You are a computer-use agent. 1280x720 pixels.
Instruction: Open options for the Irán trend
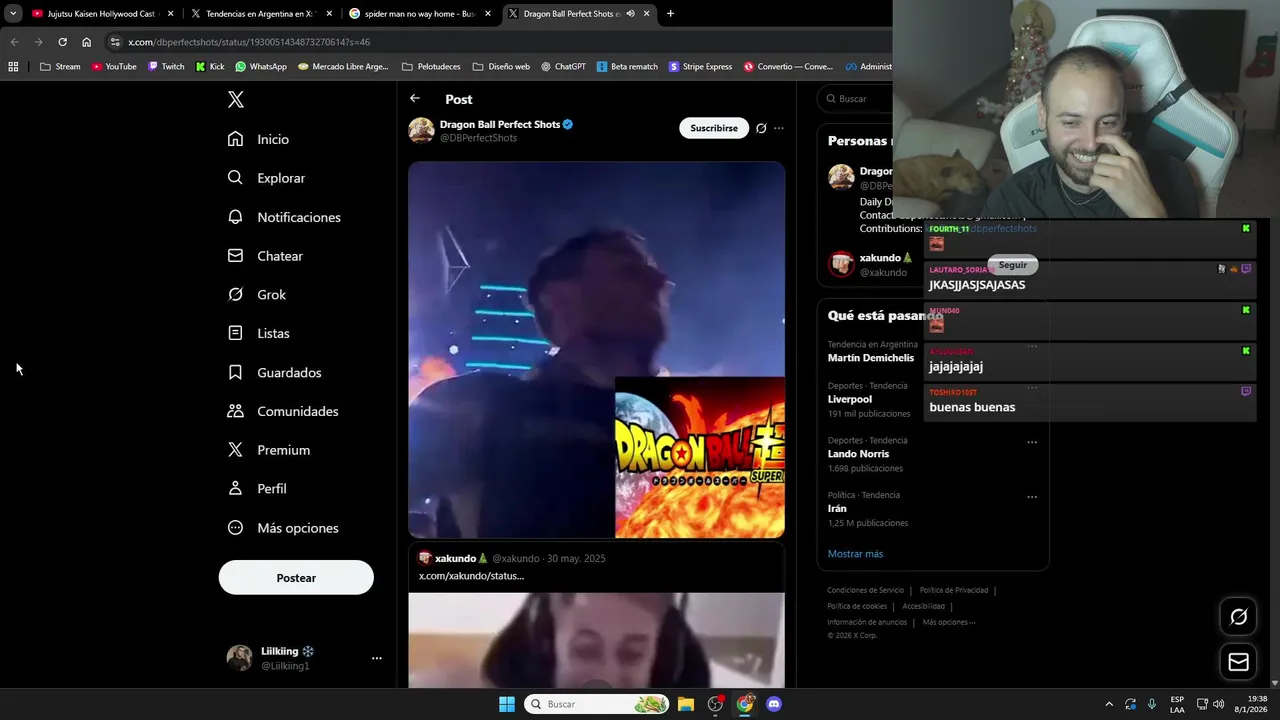[x=1032, y=496]
